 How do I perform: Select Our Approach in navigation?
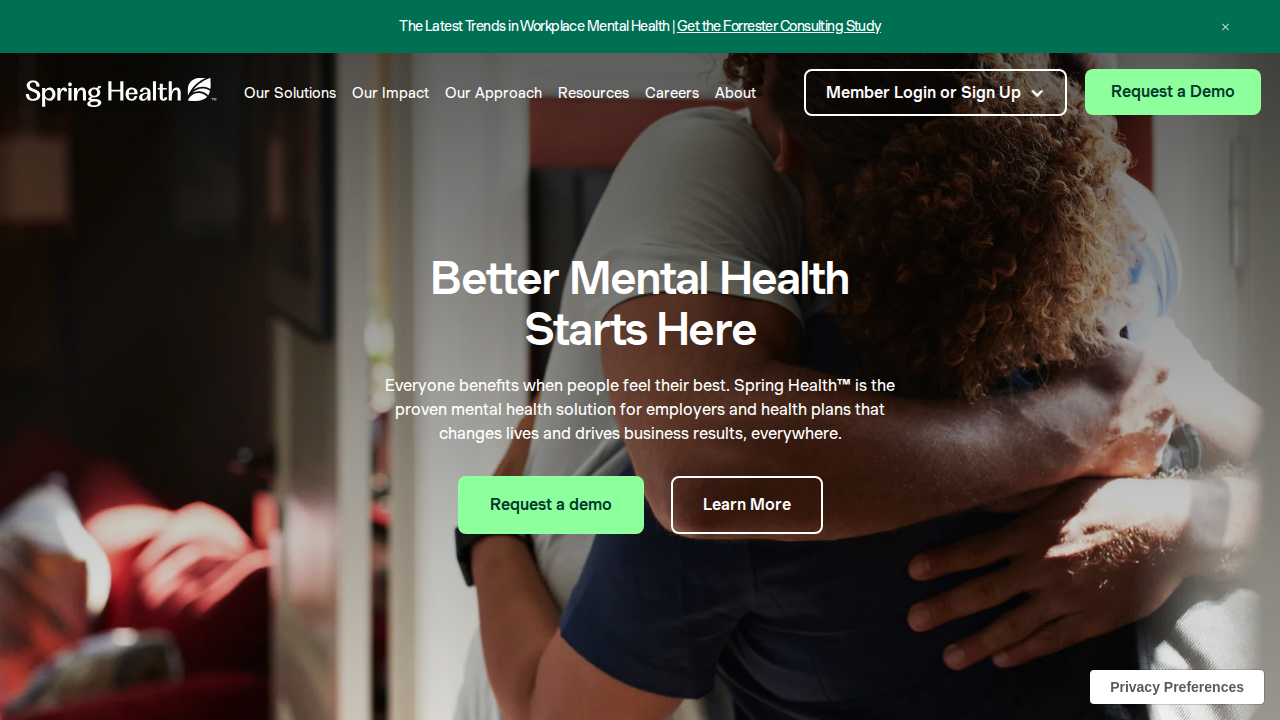point(493,92)
